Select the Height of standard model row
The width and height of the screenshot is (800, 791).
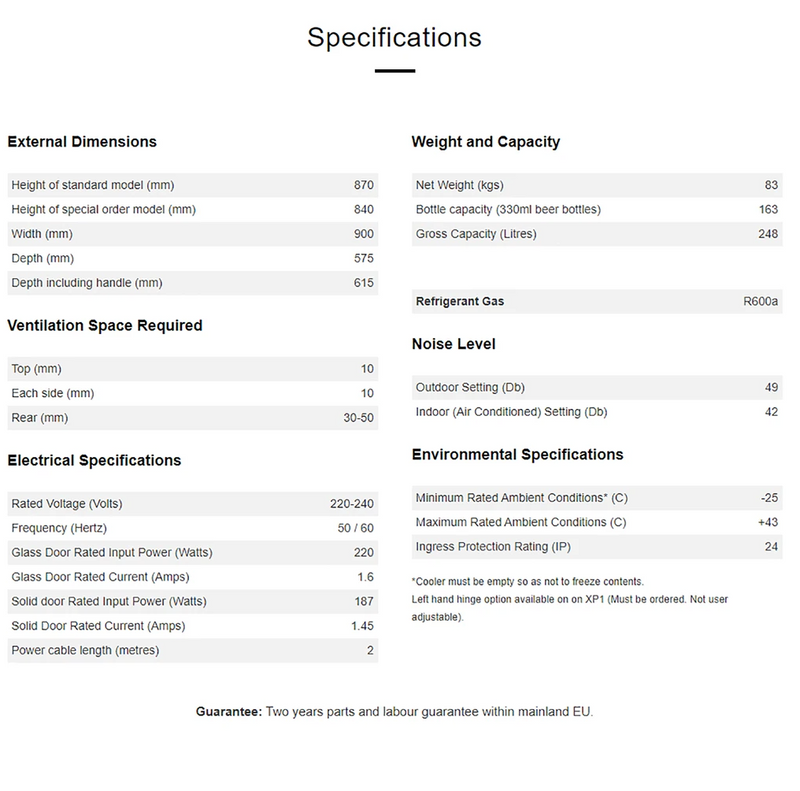coord(192,185)
